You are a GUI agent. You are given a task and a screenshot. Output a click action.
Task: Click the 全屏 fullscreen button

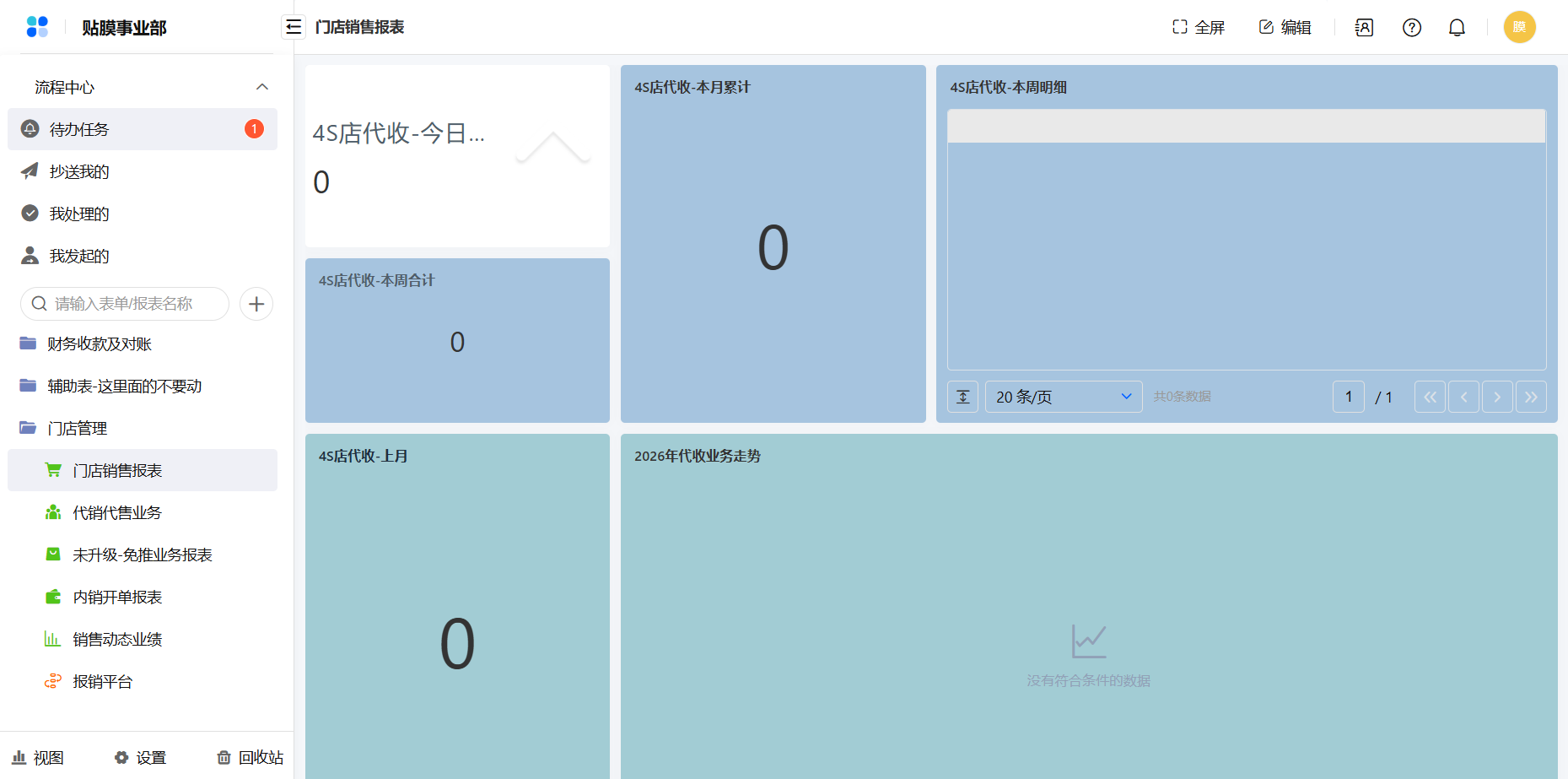click(x=1199, y=28)
